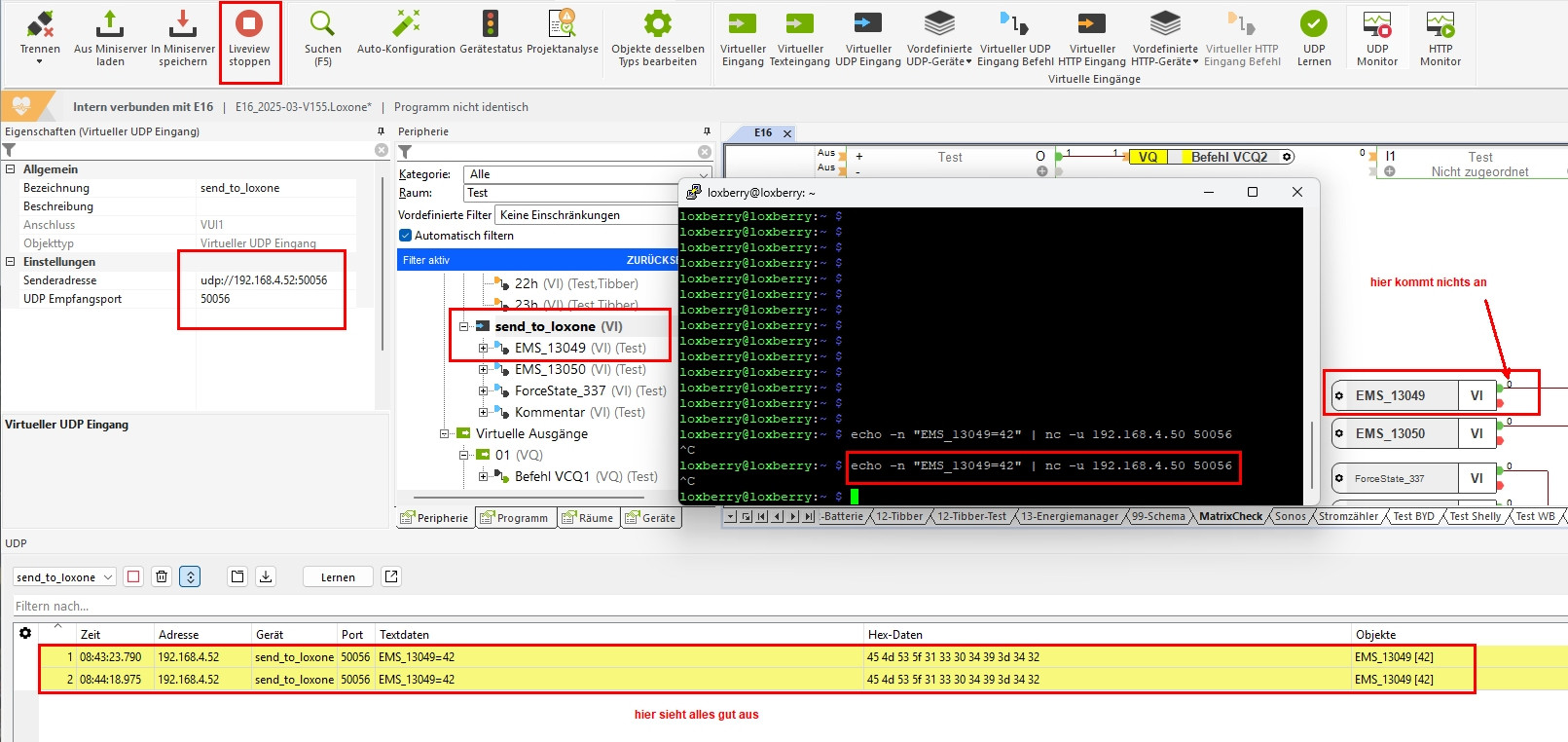Viewport: 1568px width, 742px height.
Task: Uncheck Automatisch filtern checkbox
Action: 406,236
